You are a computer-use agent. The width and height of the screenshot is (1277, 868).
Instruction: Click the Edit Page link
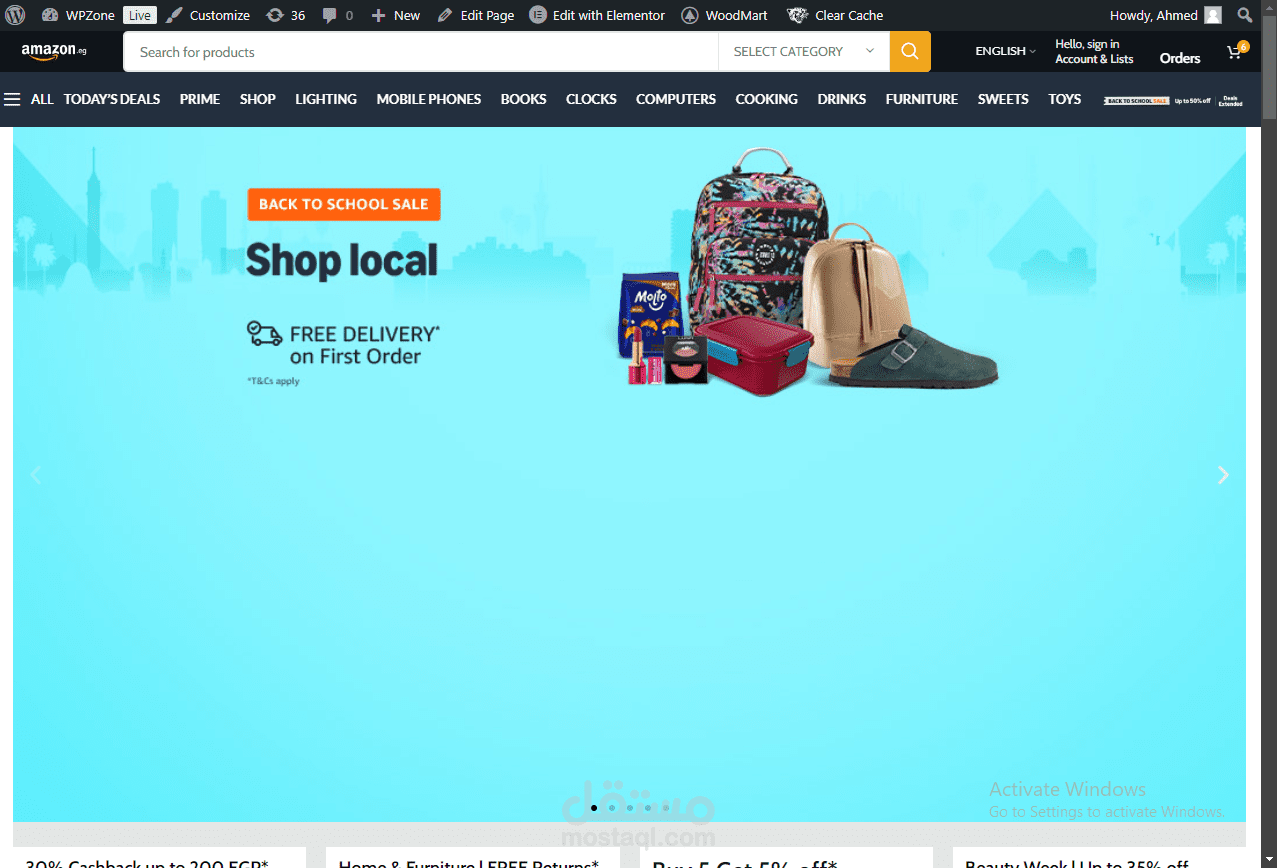tap(476, 15)
